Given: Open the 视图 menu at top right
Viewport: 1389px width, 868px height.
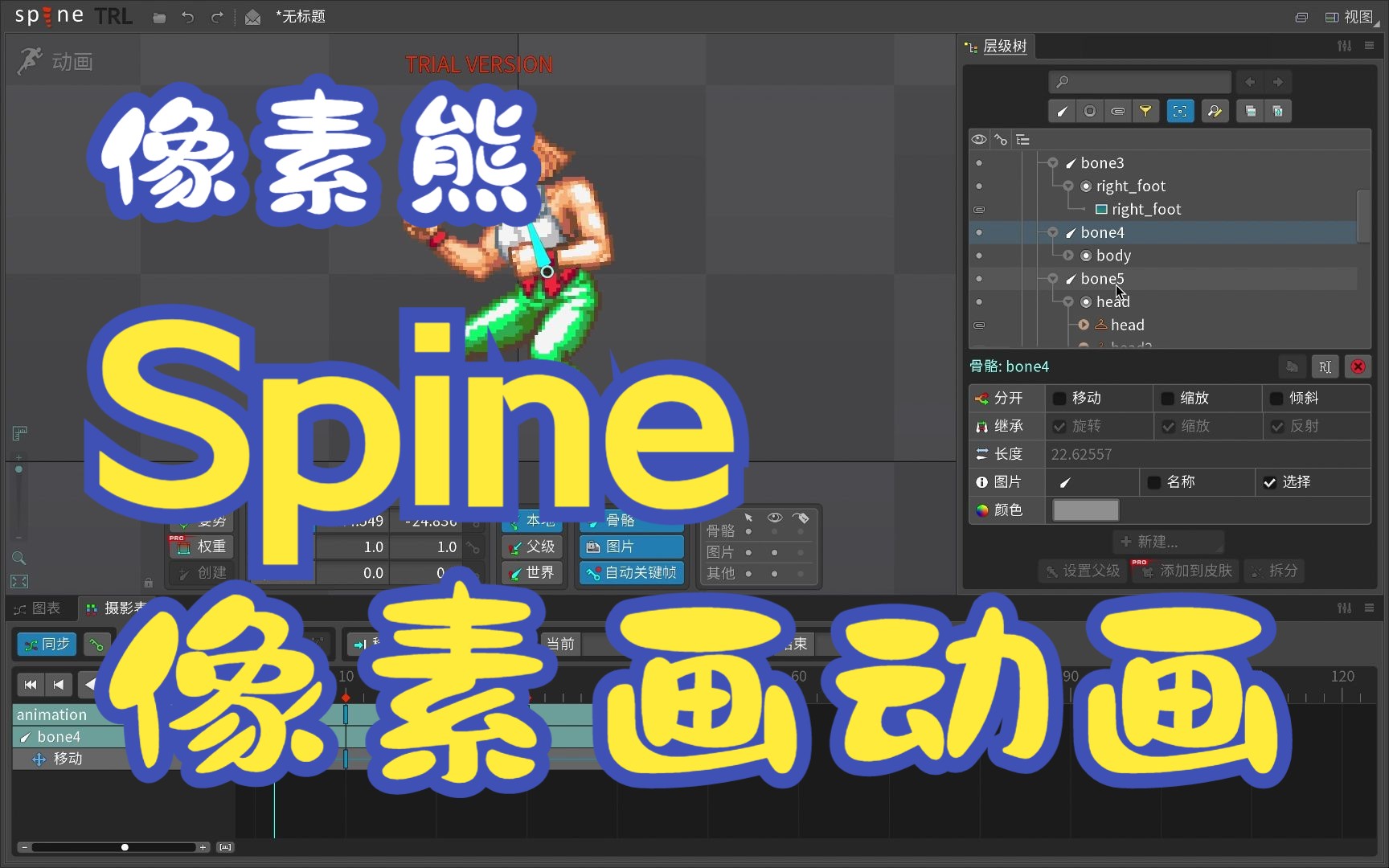Looking at the screenshot, I should (x=1358, y=16).
